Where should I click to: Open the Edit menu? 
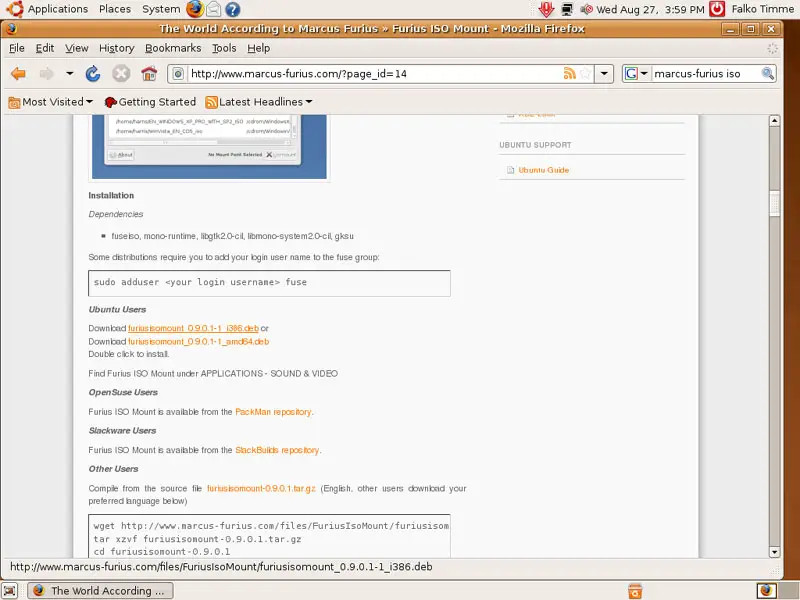(x=45, y=48)
